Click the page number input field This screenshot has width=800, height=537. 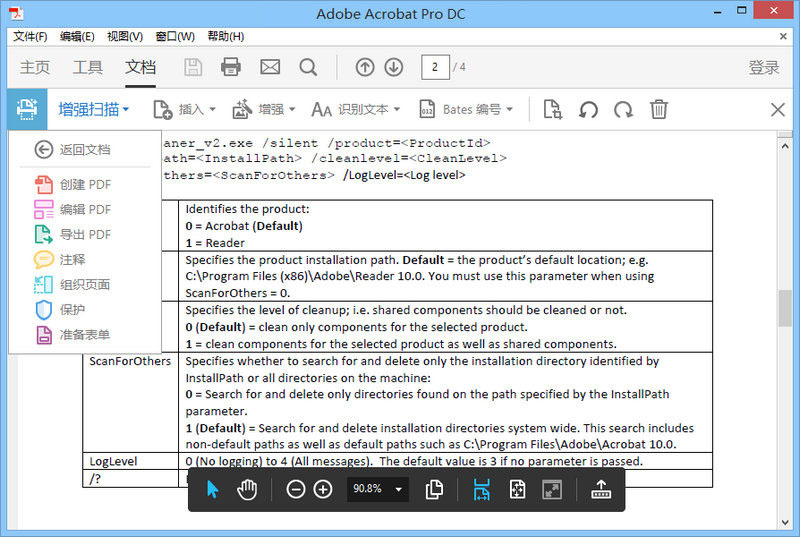click(x=435, y=67)
